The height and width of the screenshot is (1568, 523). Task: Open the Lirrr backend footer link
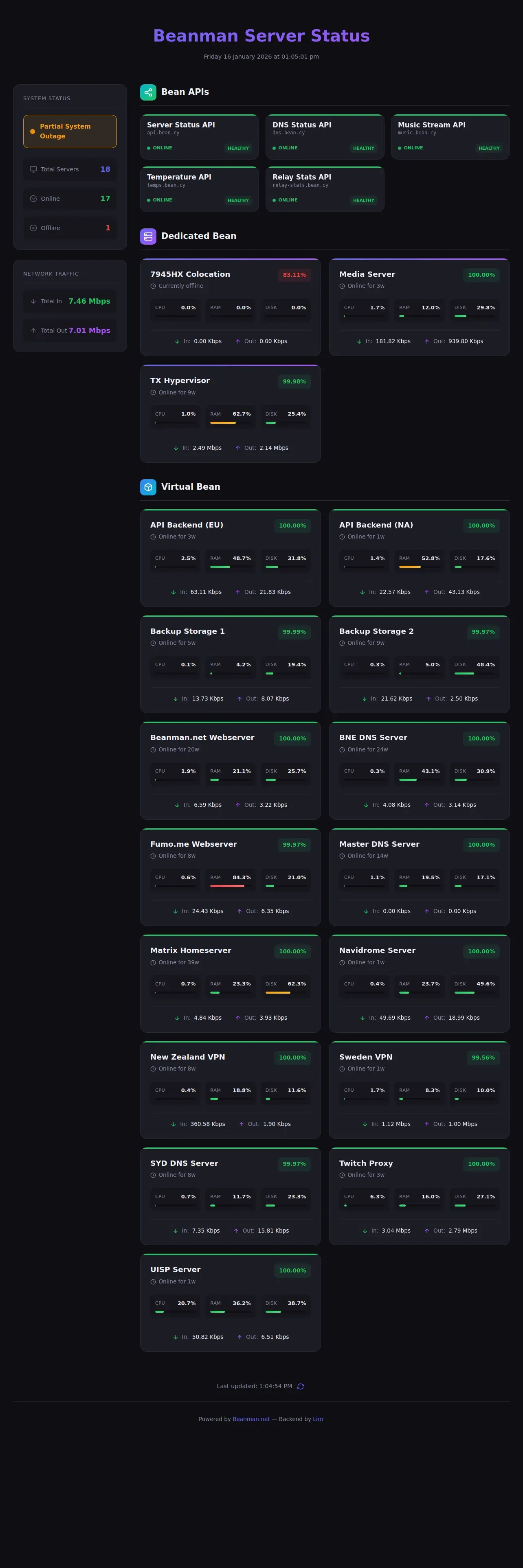pos(319,1419)
